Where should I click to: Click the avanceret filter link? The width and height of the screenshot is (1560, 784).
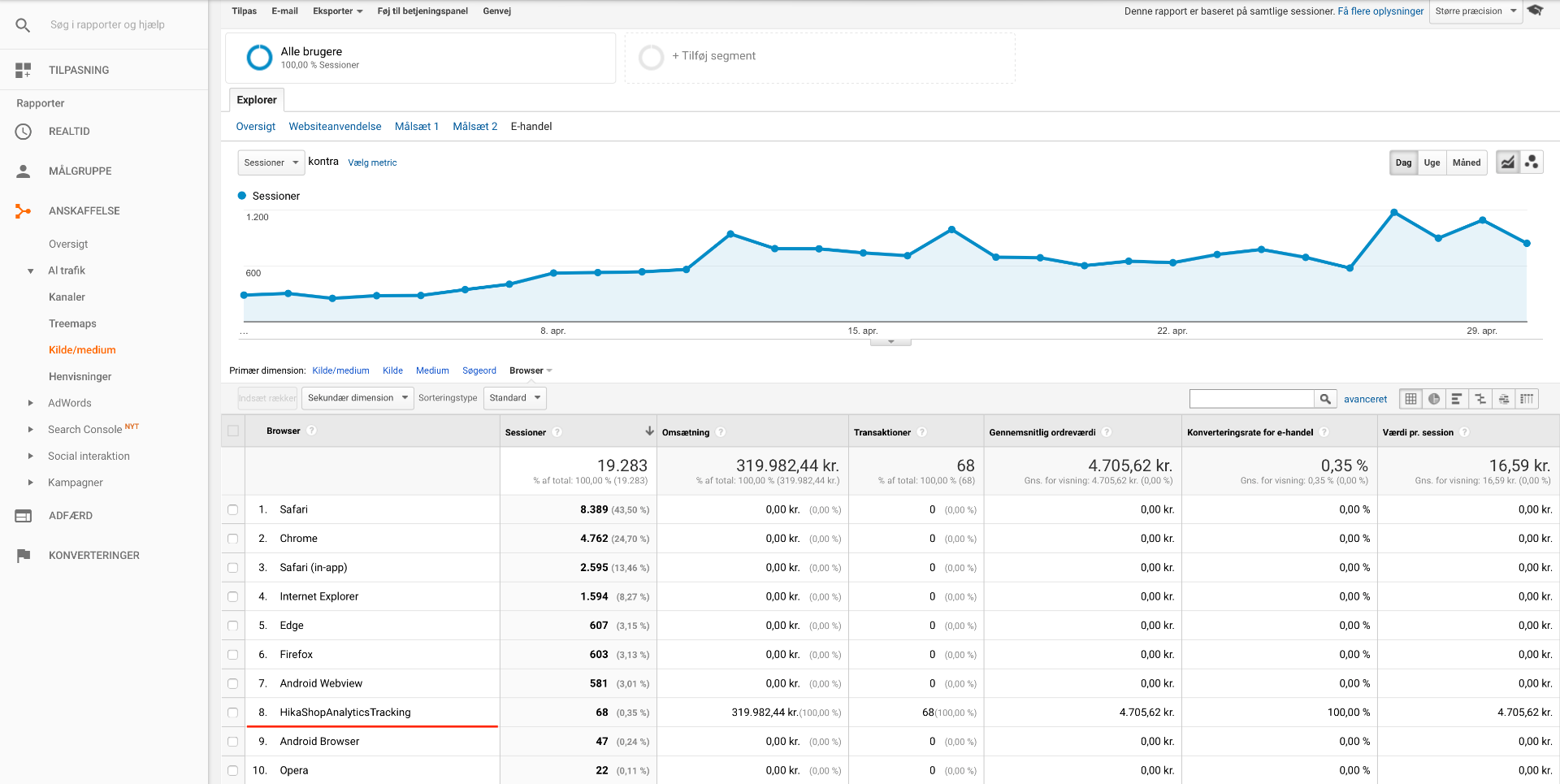1365,399
